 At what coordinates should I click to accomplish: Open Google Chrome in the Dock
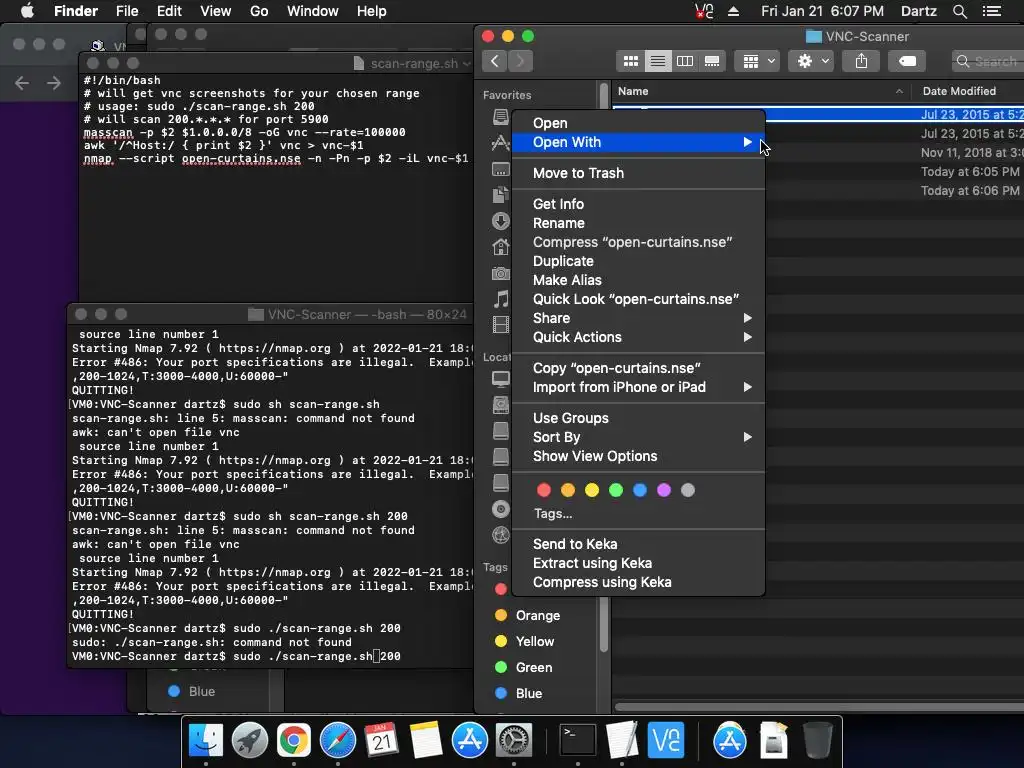[x=294, y=741]
